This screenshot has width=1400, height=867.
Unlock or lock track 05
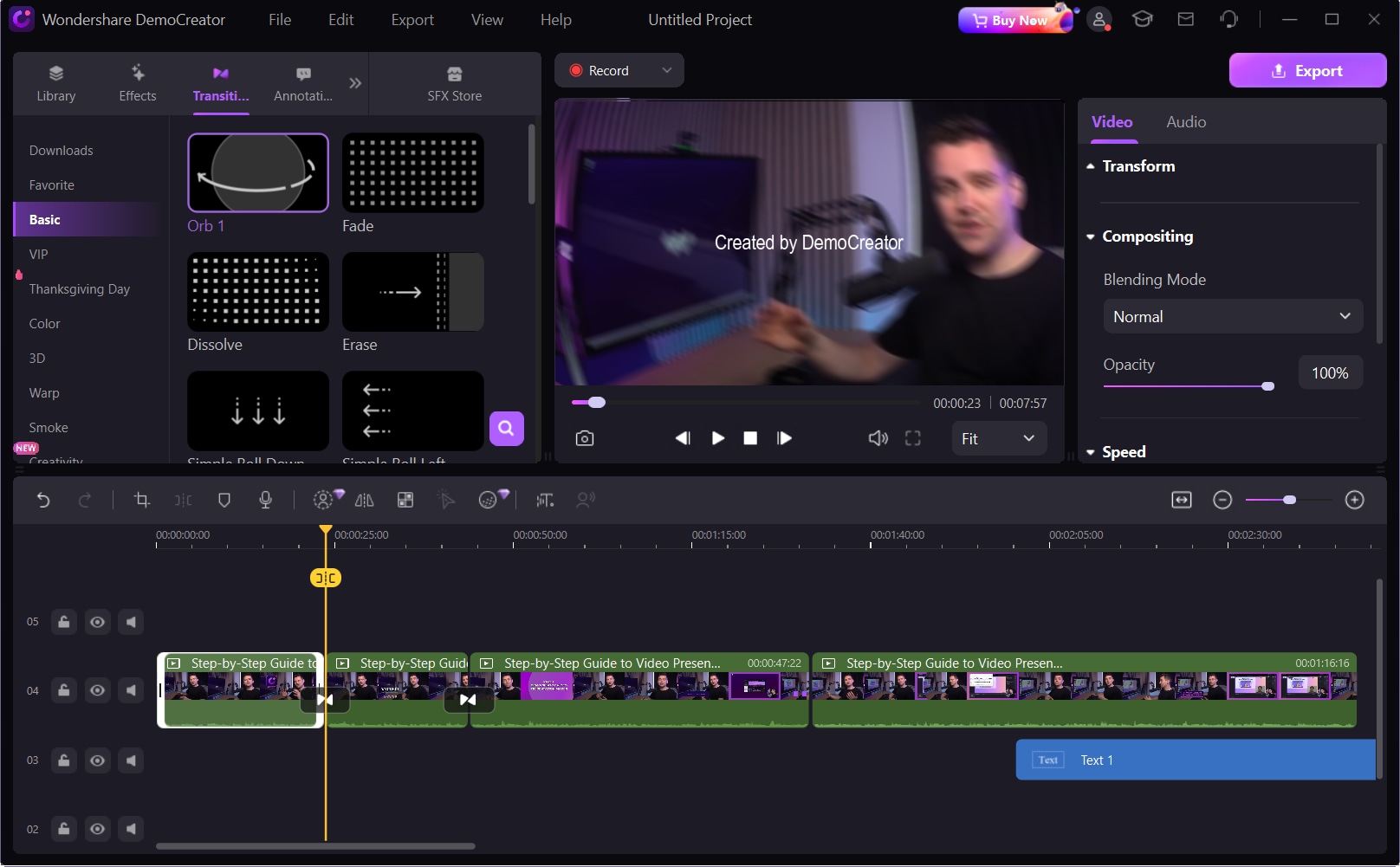pos(64,622)
